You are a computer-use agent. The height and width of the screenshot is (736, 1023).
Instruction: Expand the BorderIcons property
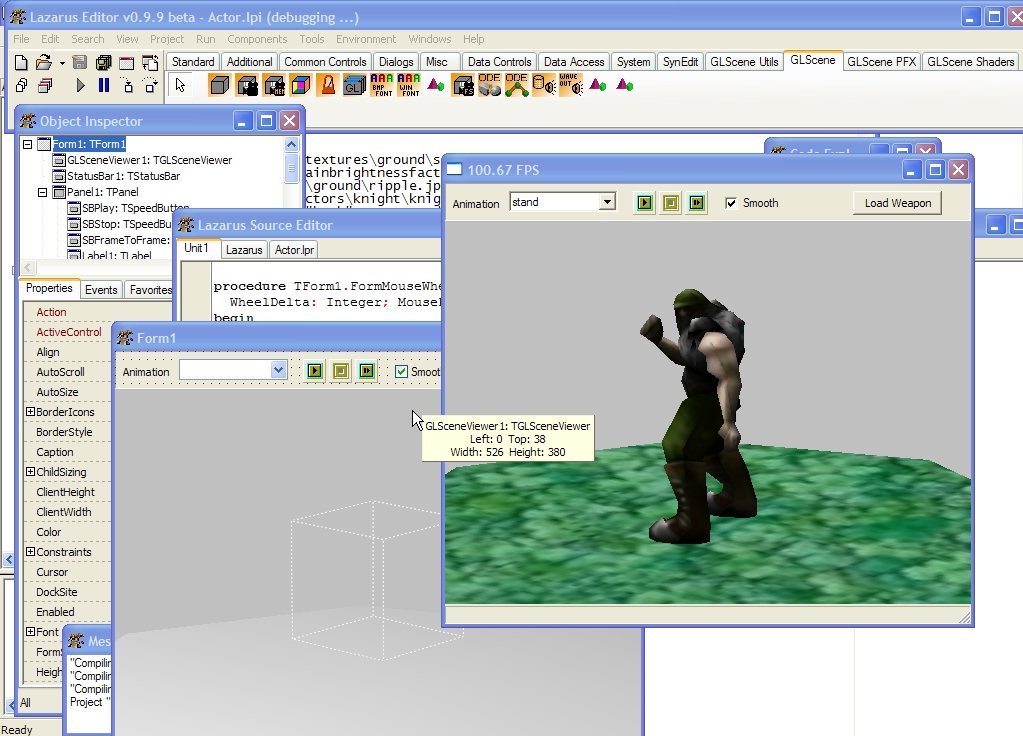point(30,412)
